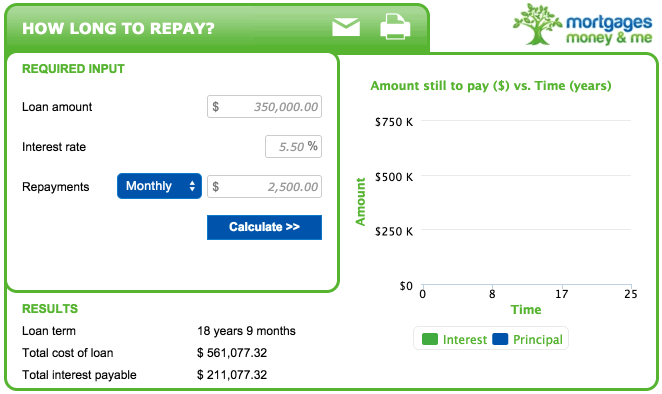Toggle the Principal series in the chart legend
The width and height of the screenshot is (662, 394).
pyautogui.click(x=528, y=340)
